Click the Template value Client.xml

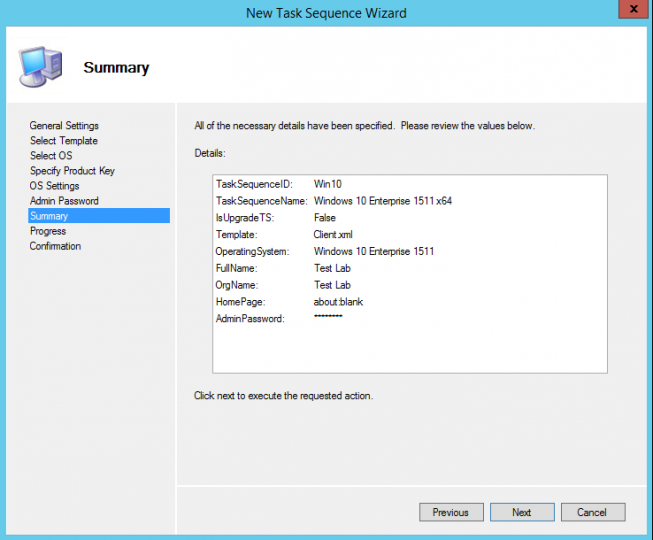(x=333, y=234)
